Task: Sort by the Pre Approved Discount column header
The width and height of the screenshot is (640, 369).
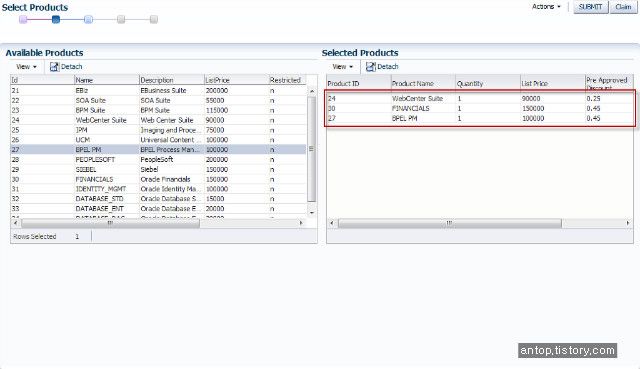Action: [x=609, y=83]
